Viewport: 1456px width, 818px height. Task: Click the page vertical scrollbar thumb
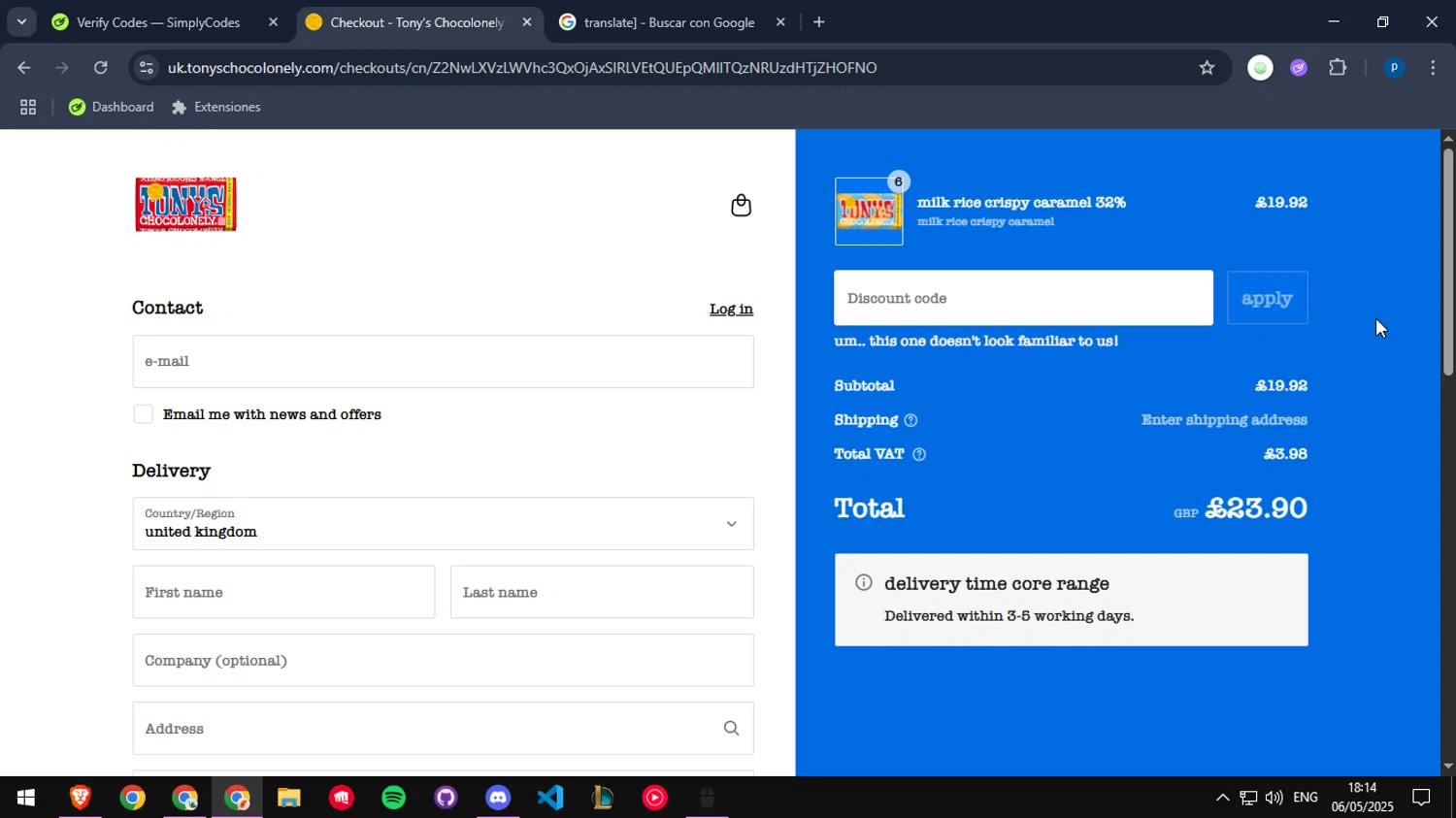1447,262
